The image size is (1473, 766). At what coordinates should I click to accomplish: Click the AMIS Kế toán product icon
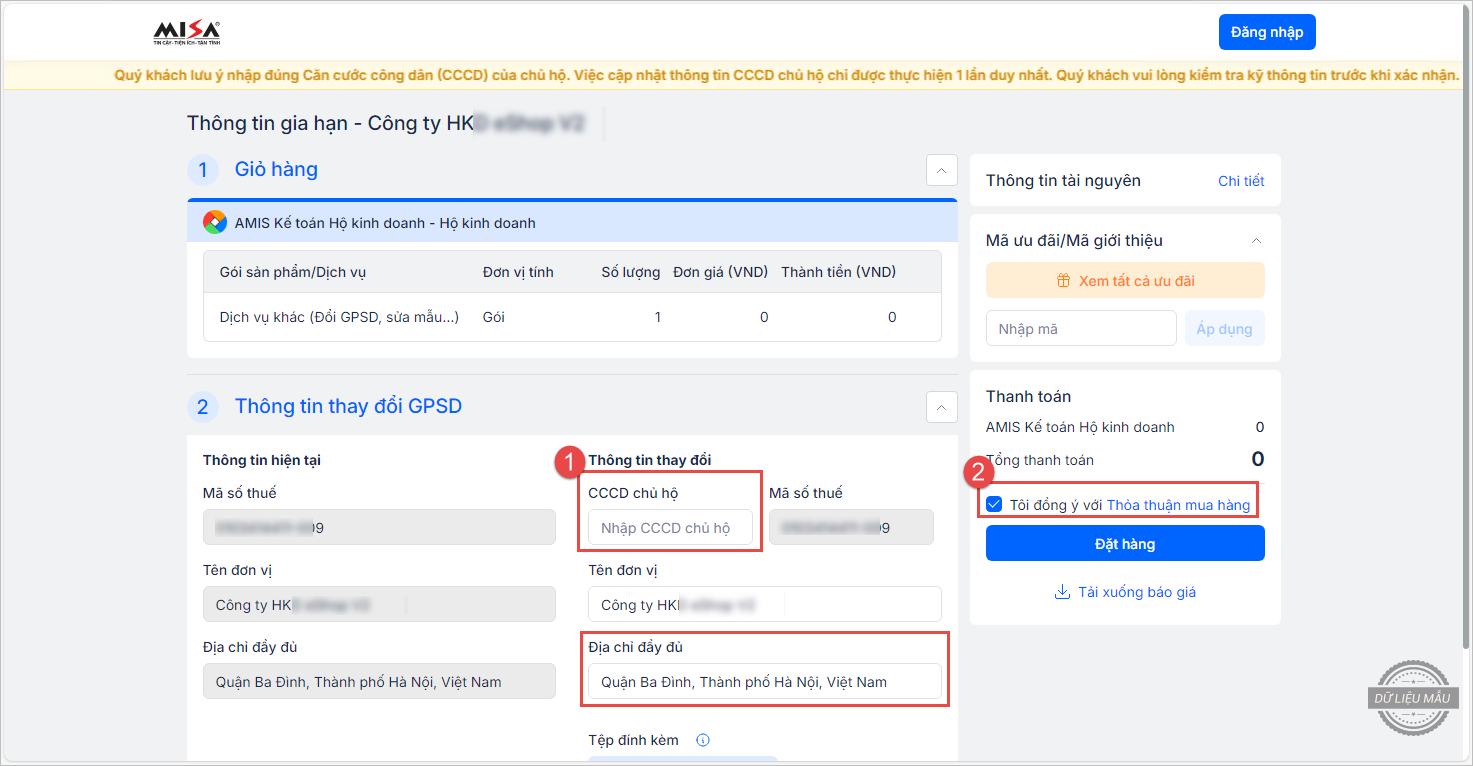(x=215, y=222)
